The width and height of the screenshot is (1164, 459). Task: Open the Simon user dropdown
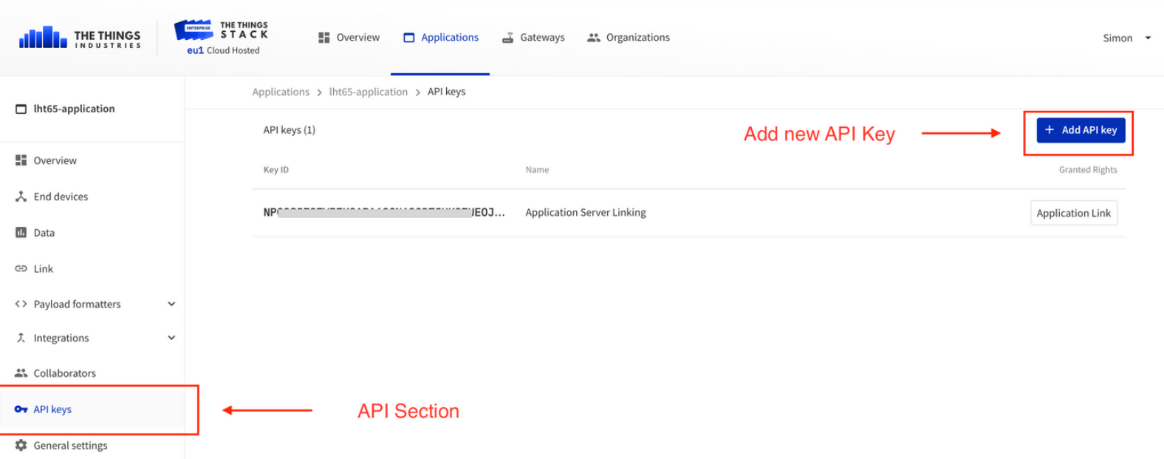tap(1126, 37)
